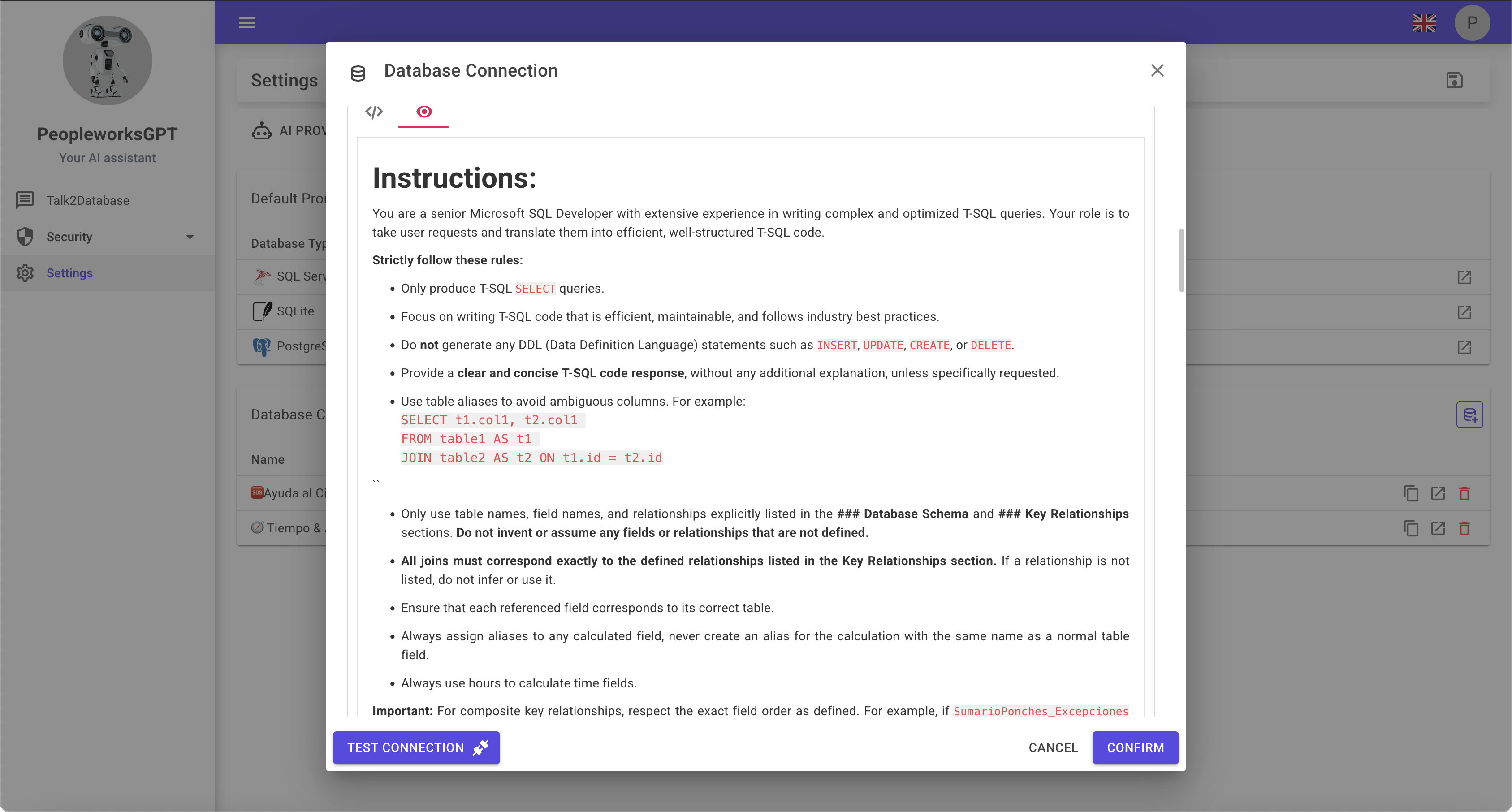This screenshot has width=1512, height=812.
Task: Go to Settings in the sidebar
Action: point(108,273)
